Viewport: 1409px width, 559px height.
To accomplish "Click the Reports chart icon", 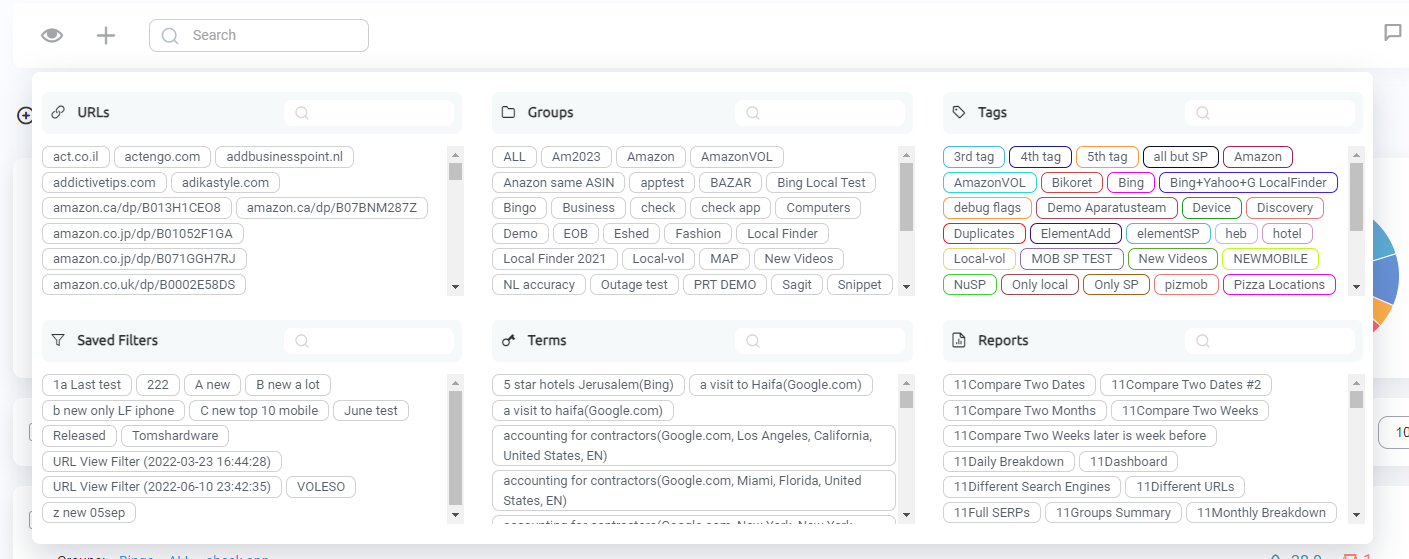I will 959,341.
